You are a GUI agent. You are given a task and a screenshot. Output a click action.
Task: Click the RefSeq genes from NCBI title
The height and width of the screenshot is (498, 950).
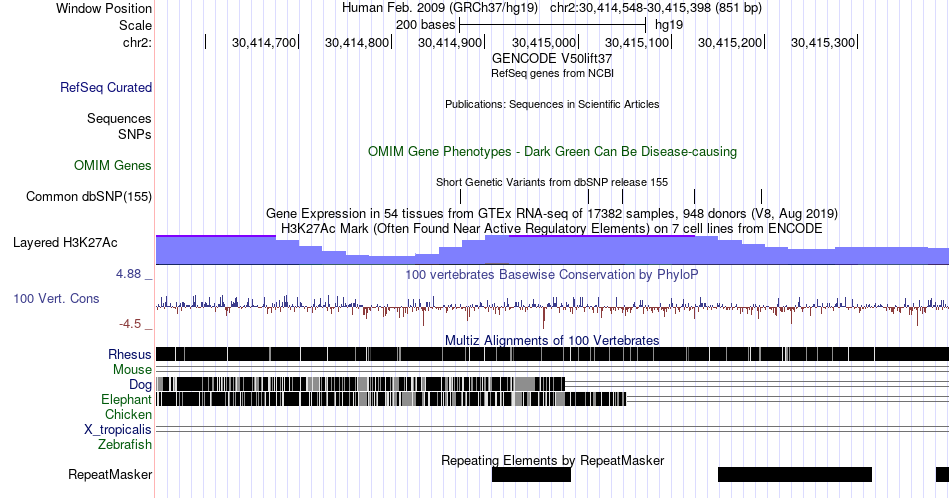[x=552, y=73]
